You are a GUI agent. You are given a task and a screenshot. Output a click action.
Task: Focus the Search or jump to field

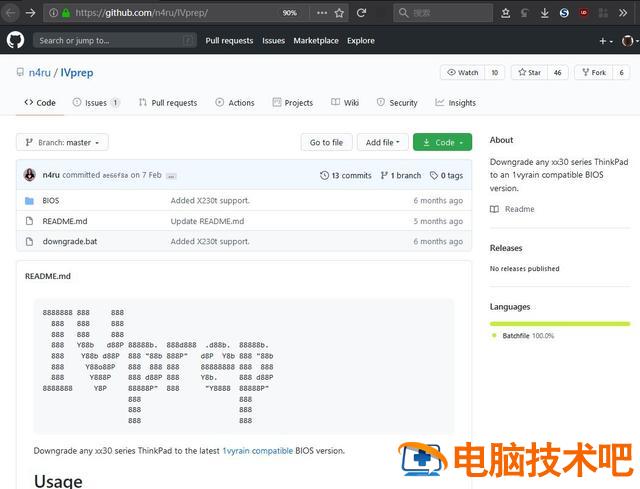[x=115, y=41]
